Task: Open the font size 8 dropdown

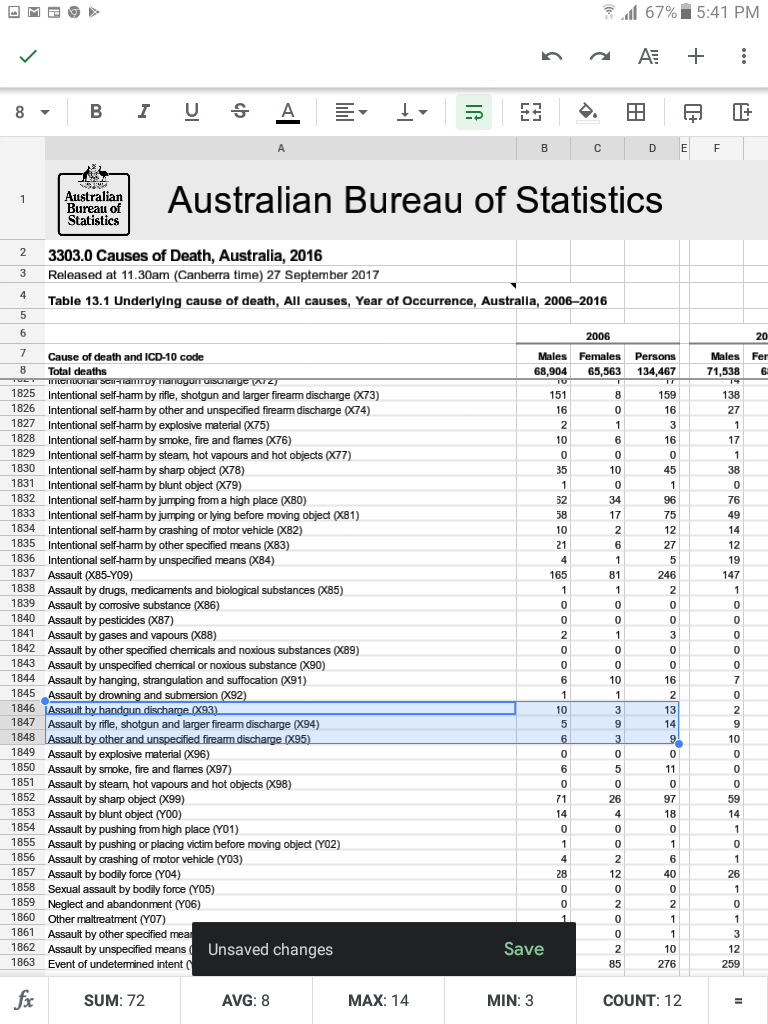Action: click(x=32, y=112)
